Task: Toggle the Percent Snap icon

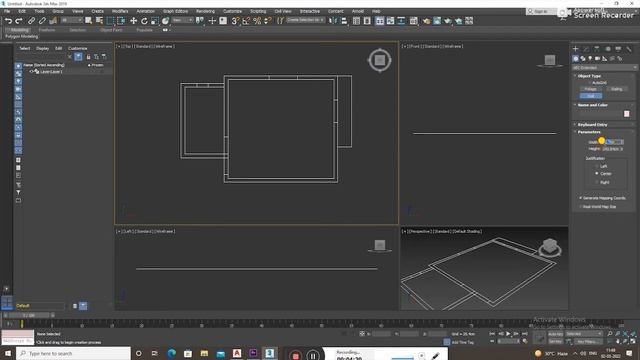Action: click(257, 20)
